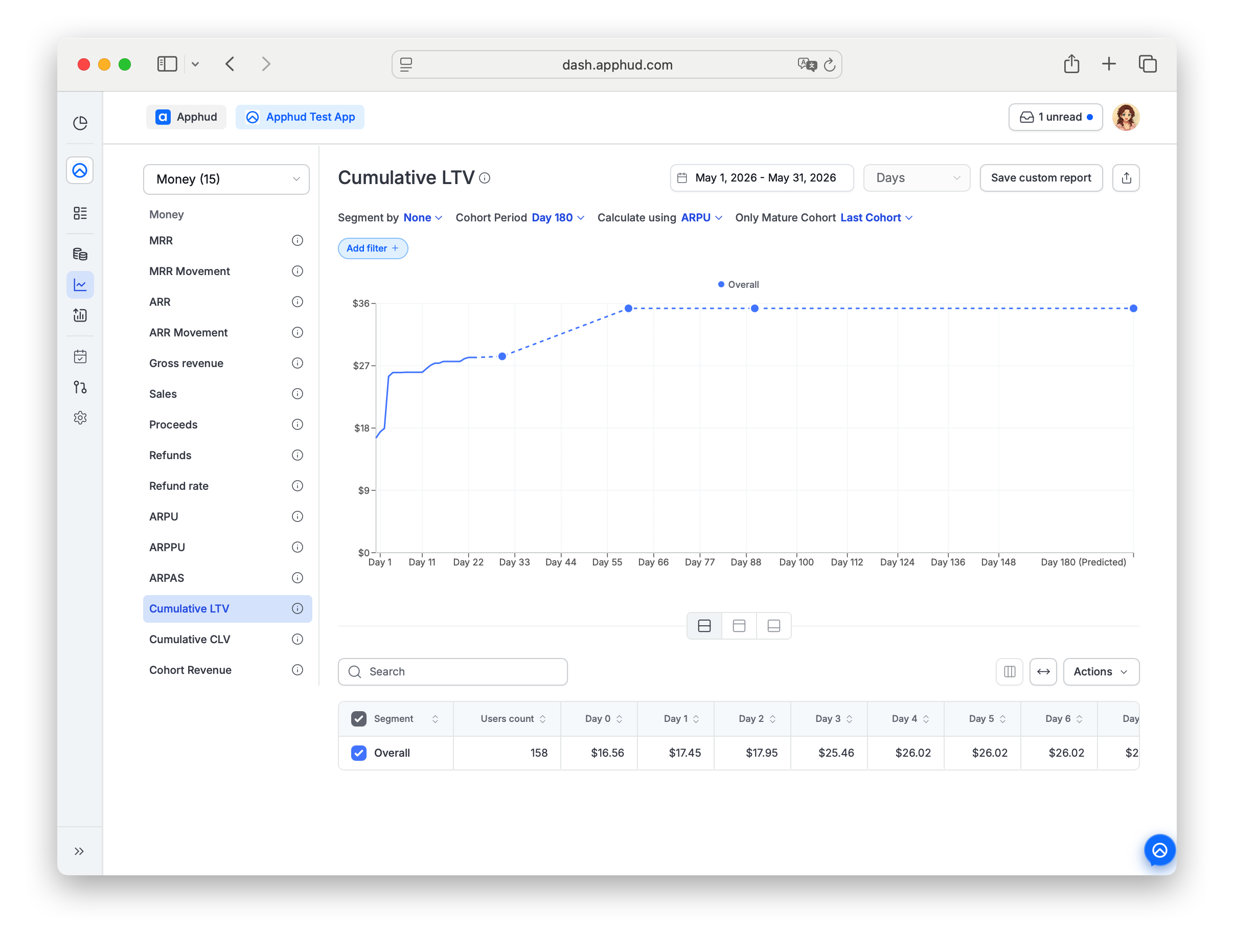This screenshot has height=952, width=1234.
Task: Open the branch integrations icon in the left sidebar
Action: (x=80, y=387)
